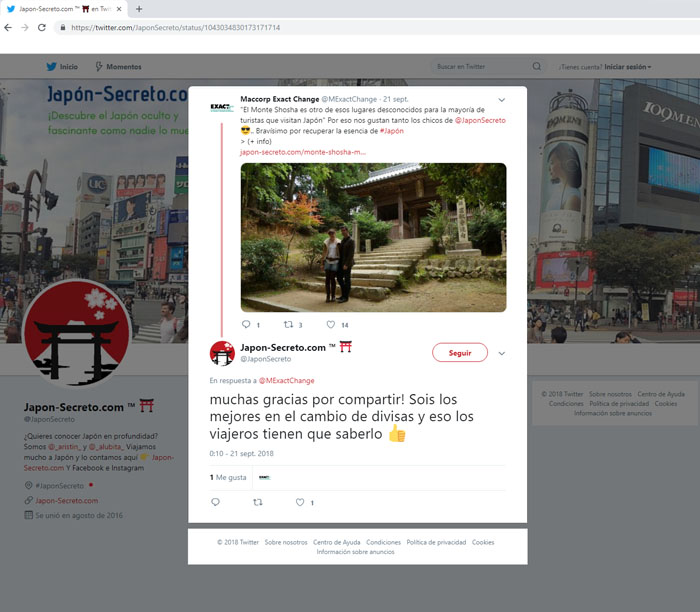700x612 pixels.
Task: View the 1 Me gusta list
Action: pos(228,478)
